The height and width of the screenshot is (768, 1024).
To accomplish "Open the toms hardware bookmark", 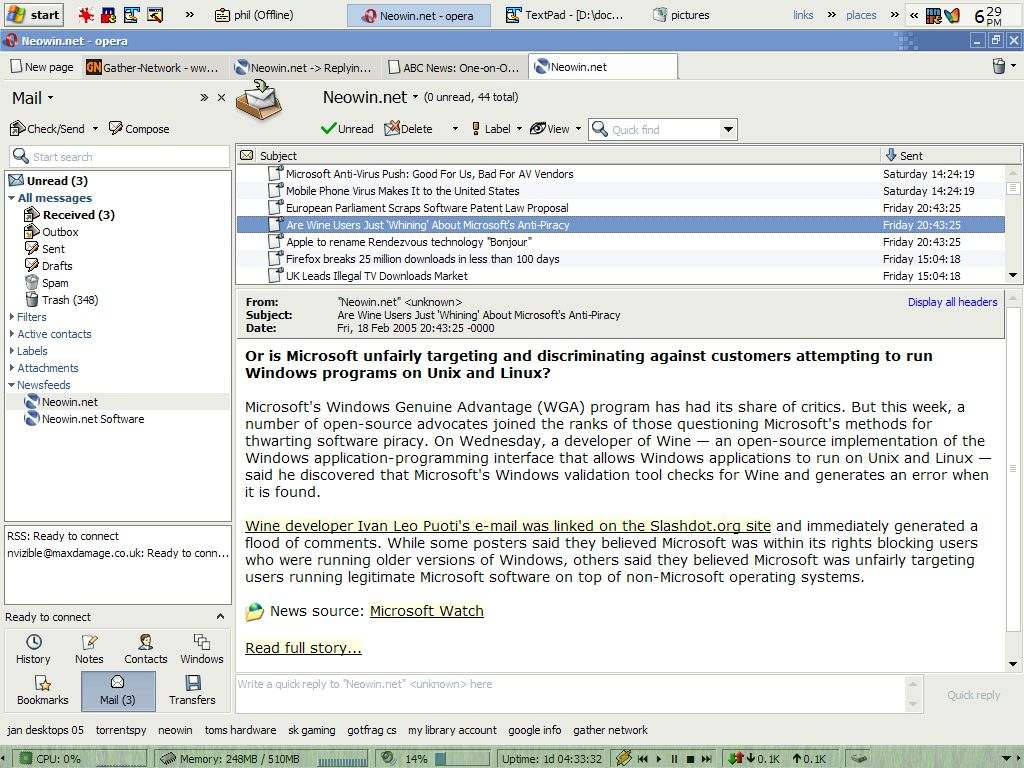I will tap(240, 729).
